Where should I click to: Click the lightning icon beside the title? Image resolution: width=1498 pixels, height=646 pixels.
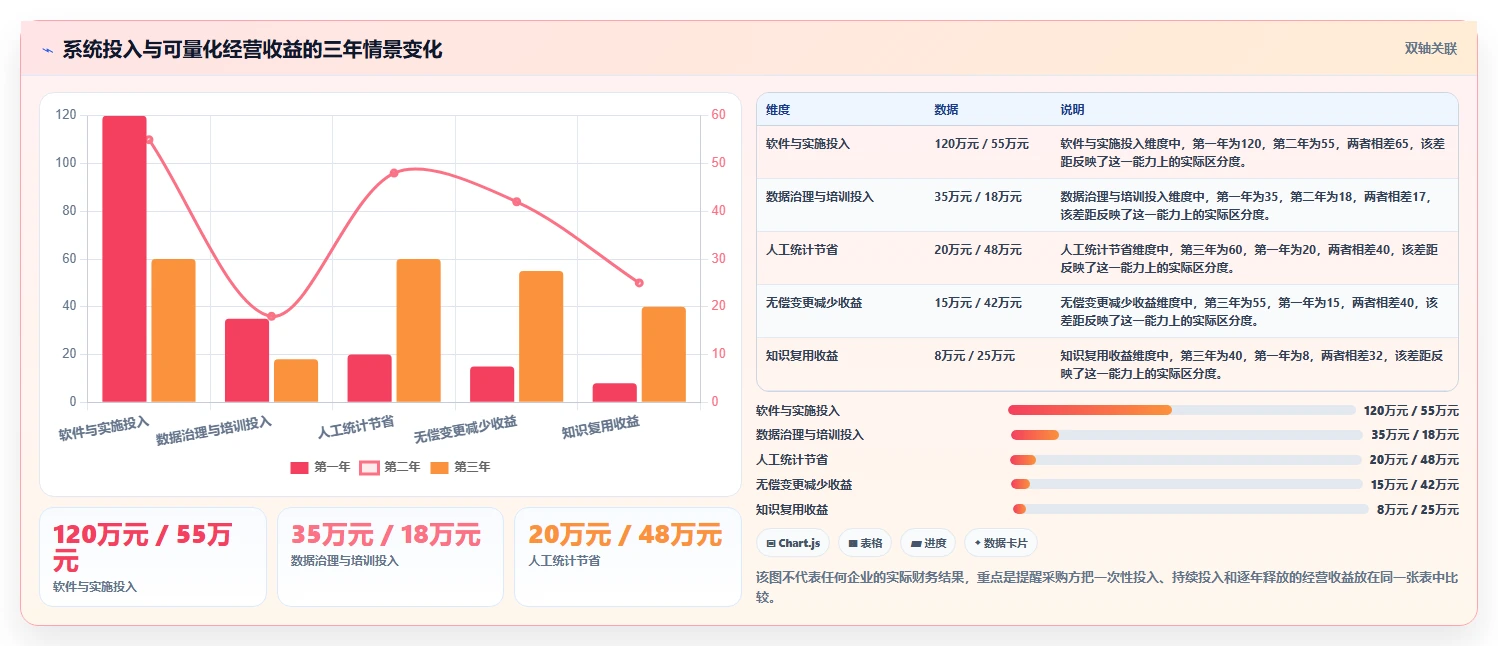[x=47, y=50]
